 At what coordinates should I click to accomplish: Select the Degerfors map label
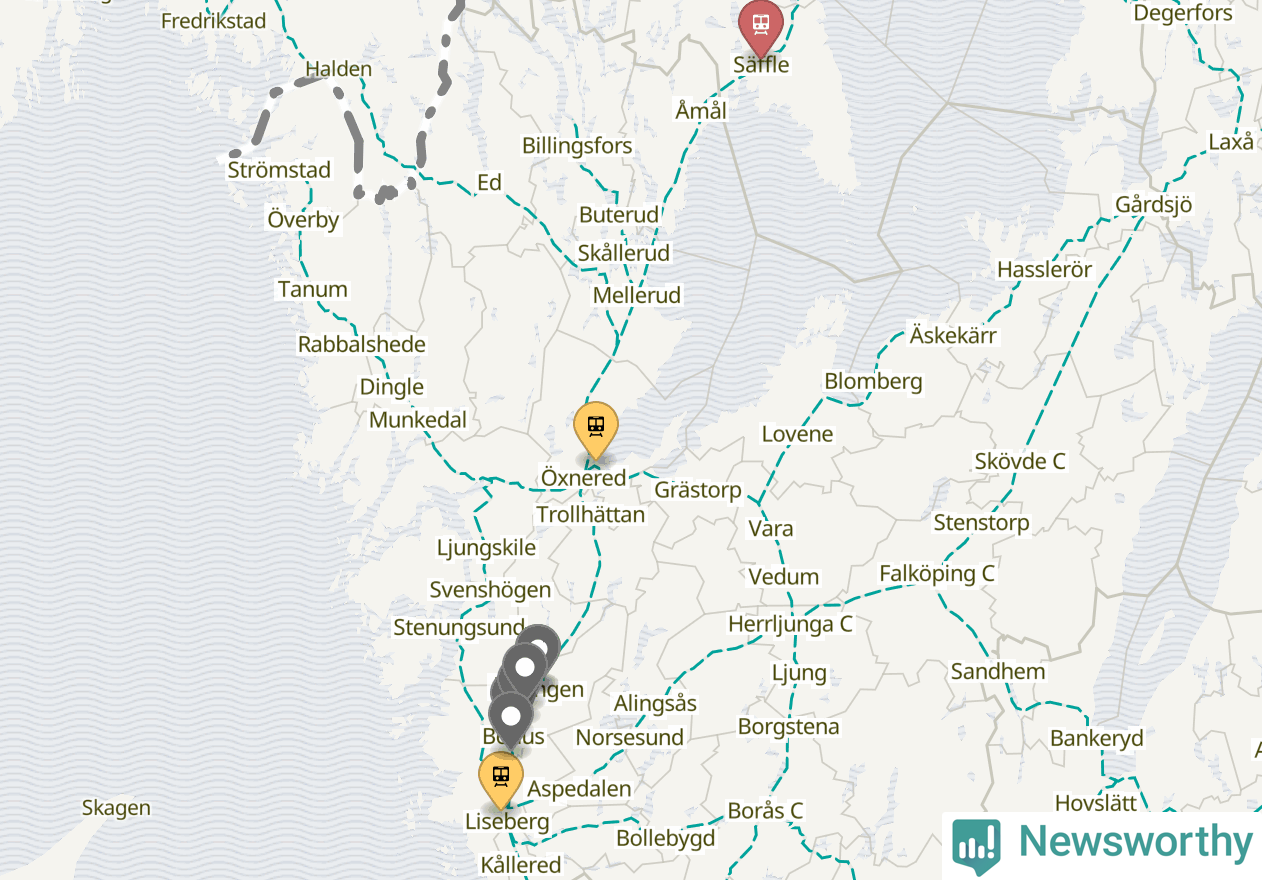(x=1183, y=13)
